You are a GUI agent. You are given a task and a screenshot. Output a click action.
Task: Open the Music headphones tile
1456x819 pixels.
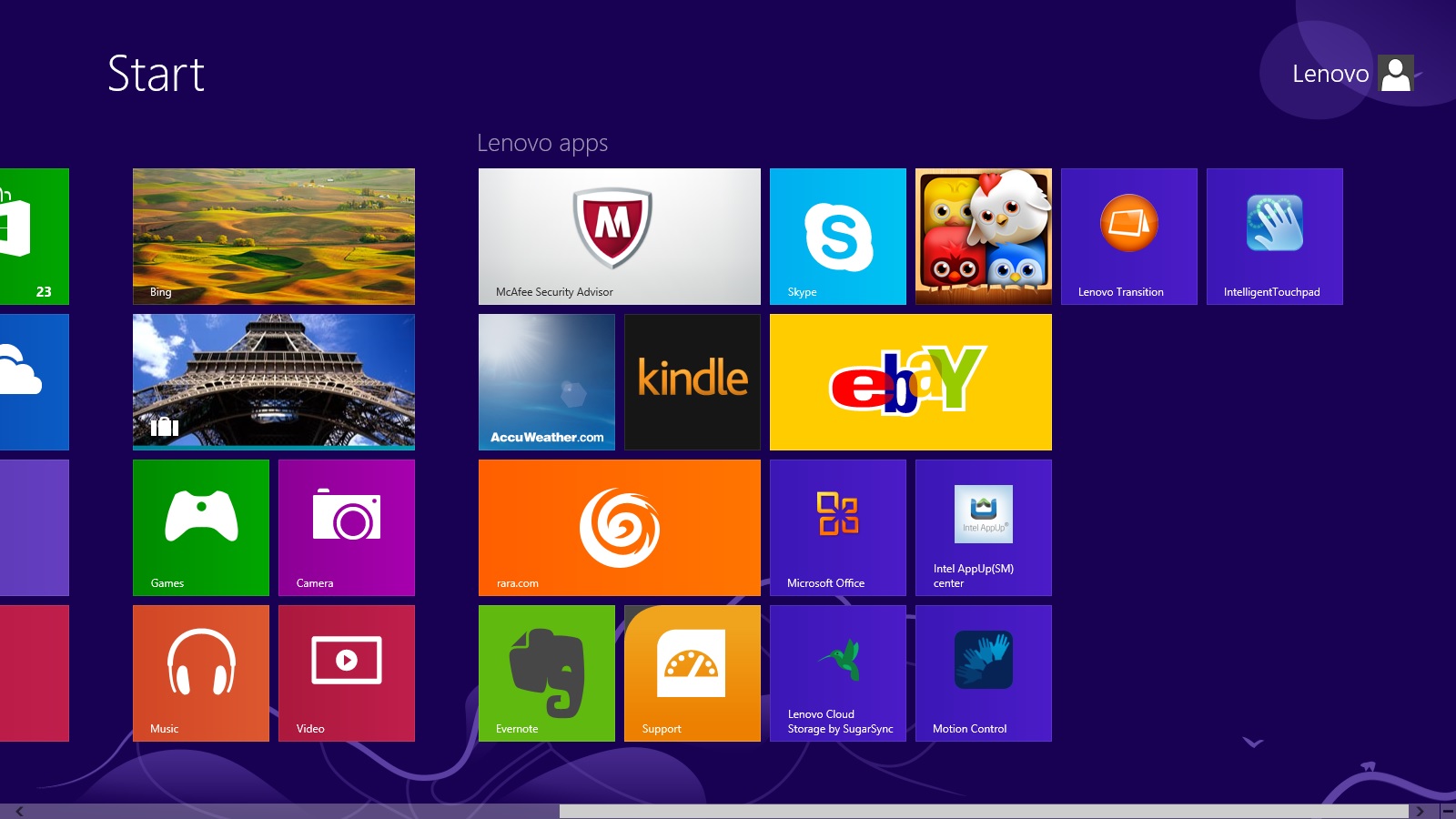tap(201, 673)
